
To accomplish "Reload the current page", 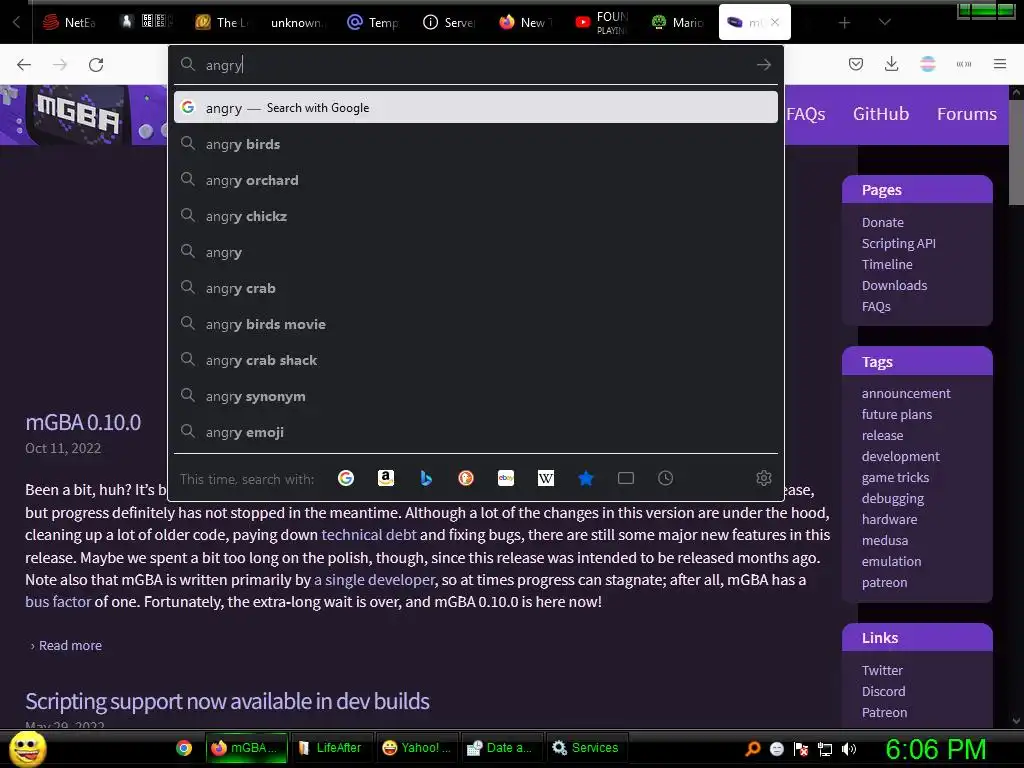I will pos(96,65).
